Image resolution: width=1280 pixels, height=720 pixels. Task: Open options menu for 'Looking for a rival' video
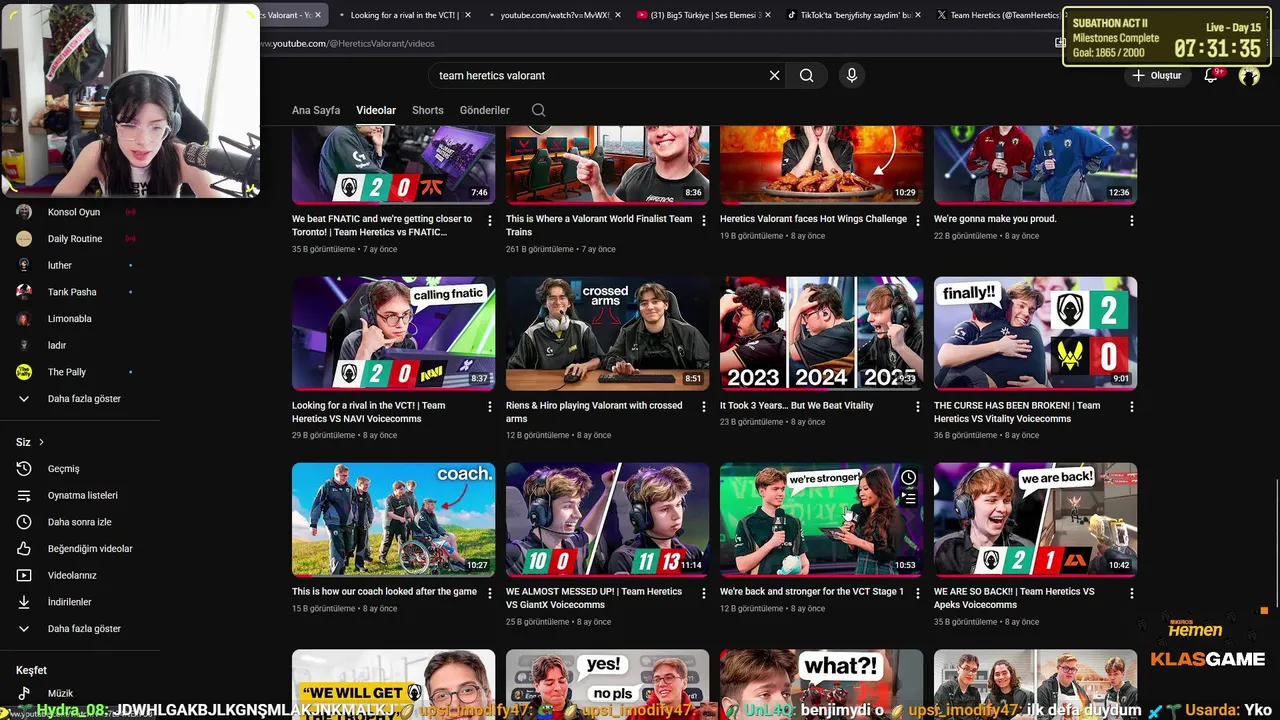coord(489,407)
